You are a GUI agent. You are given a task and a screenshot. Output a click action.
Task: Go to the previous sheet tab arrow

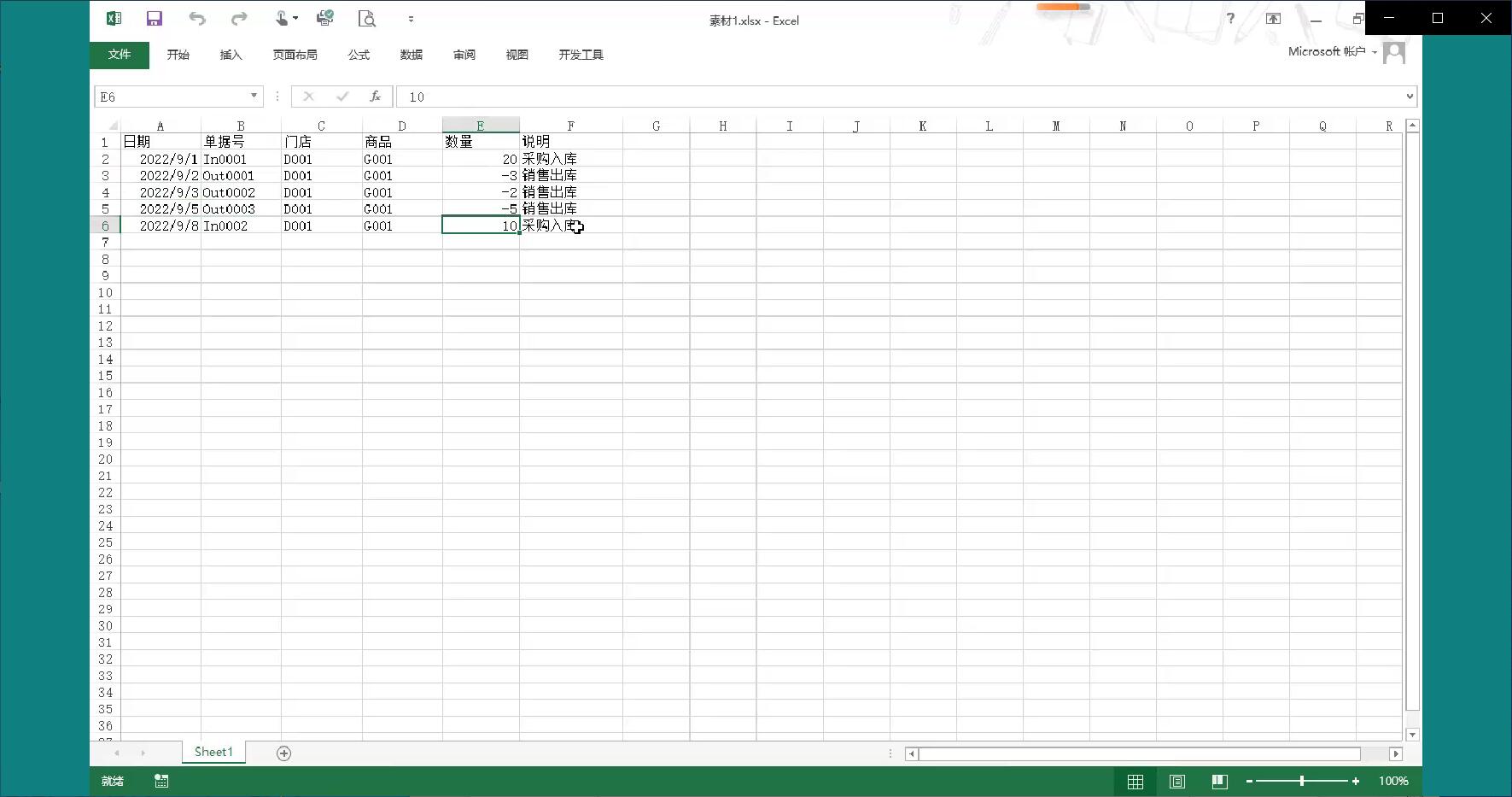(117, 753)
